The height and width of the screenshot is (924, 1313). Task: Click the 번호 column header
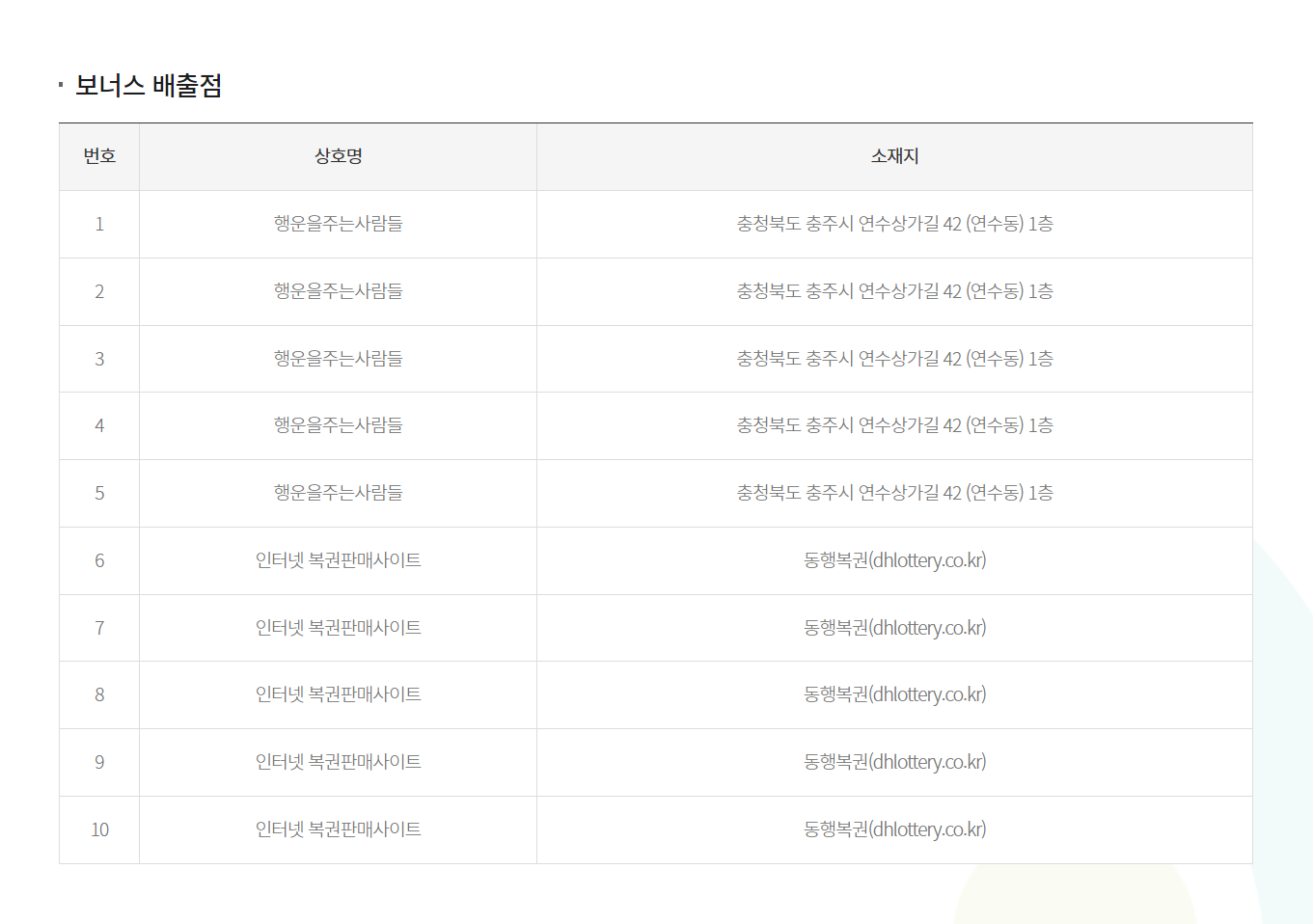[99, 156]
